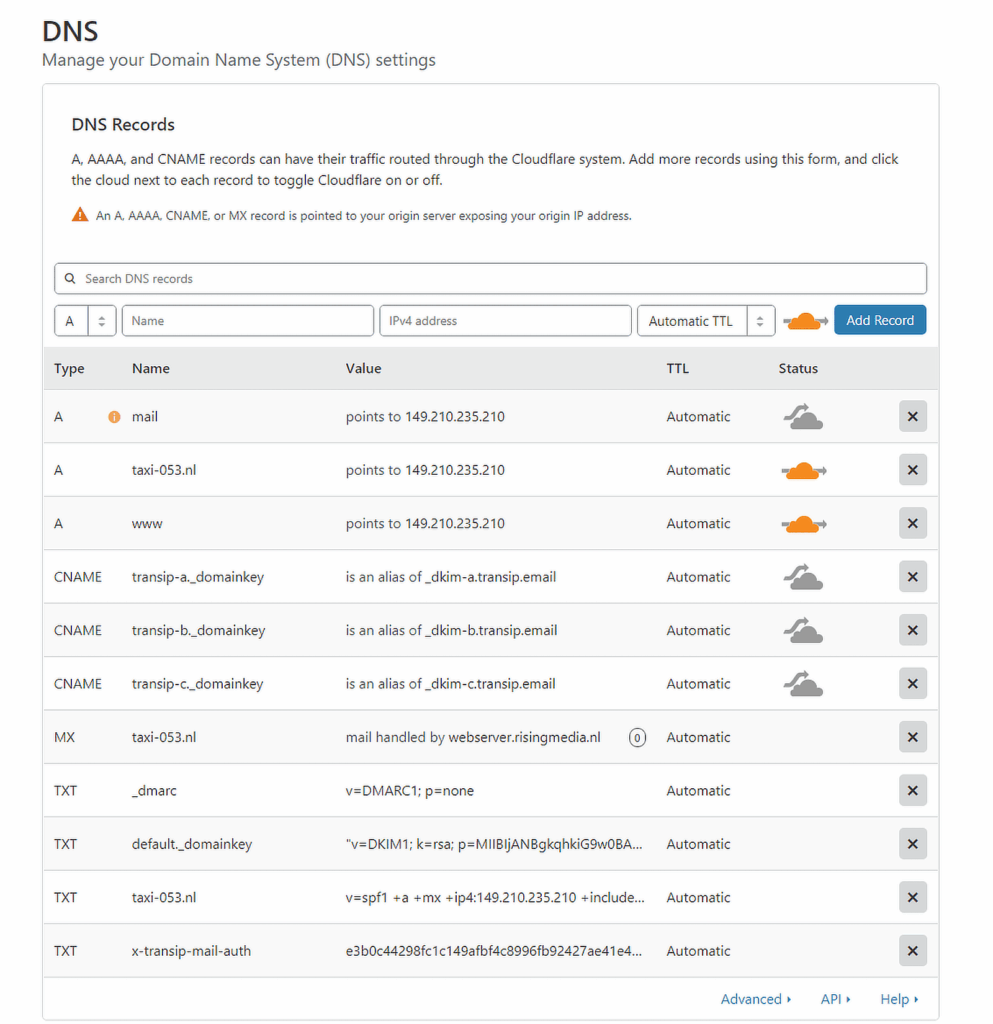Toggle proxy cloud on transip-a._domainkey record

pos(802,577)
